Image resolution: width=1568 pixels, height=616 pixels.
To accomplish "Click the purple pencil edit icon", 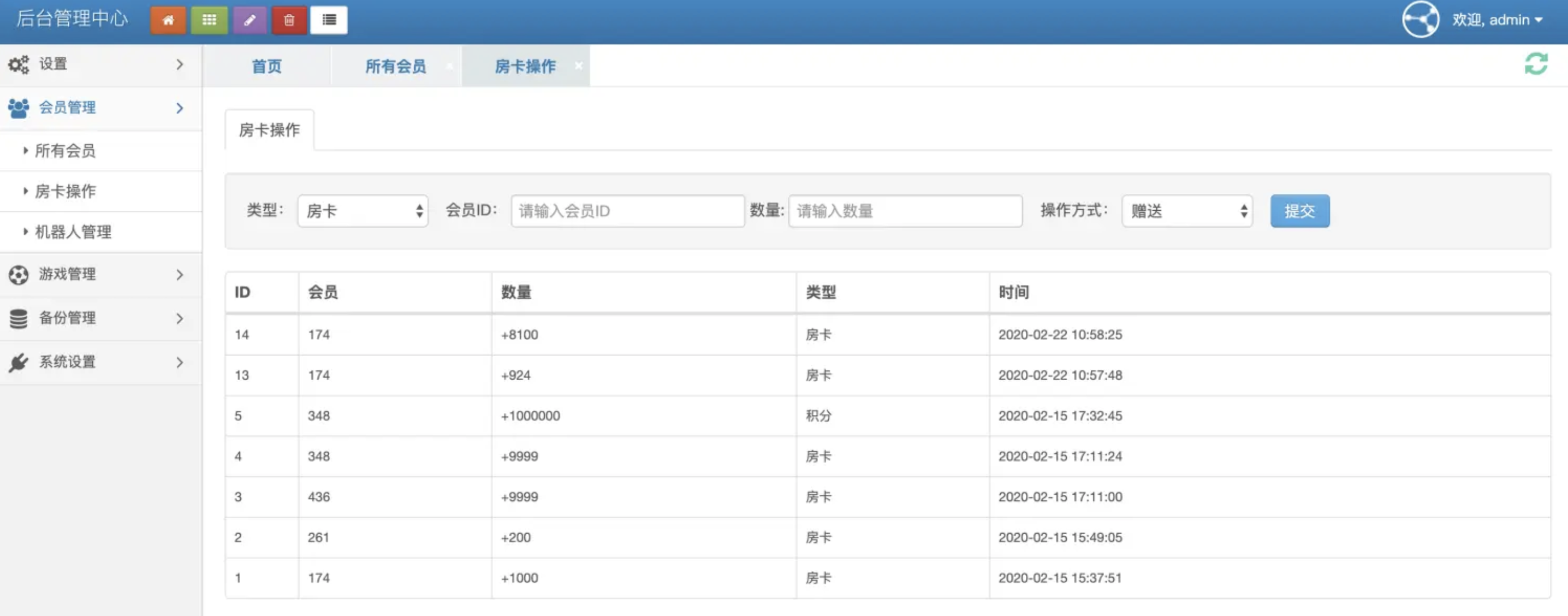I will coord(250,20).
